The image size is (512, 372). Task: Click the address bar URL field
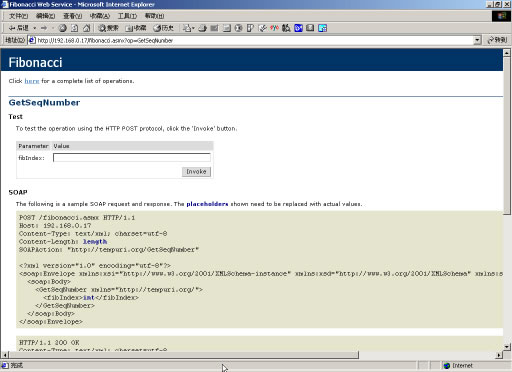[255, 40]
